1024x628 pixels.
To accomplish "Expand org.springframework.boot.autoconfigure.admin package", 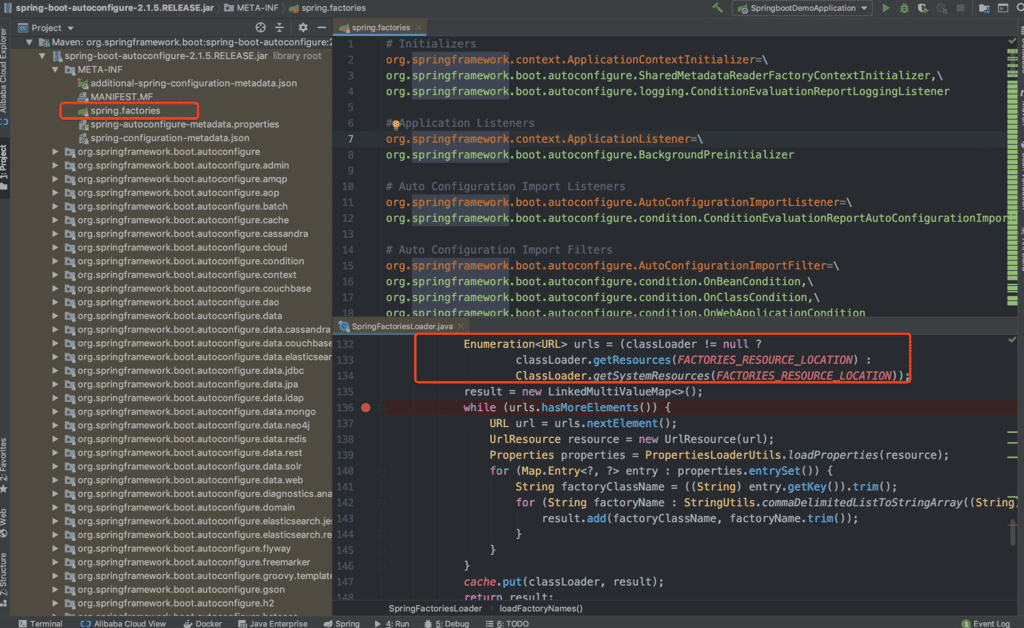I will (x=56, y=165).
